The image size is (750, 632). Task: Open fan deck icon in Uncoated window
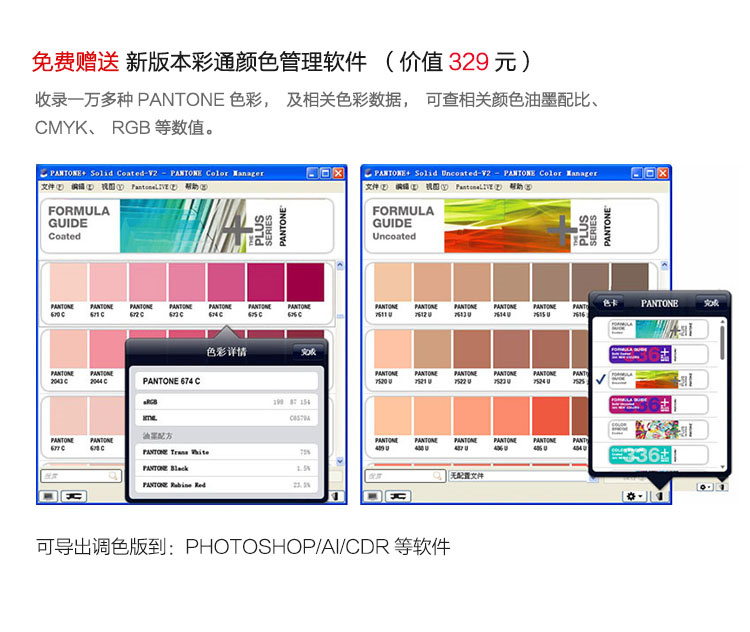coord(660,496)
